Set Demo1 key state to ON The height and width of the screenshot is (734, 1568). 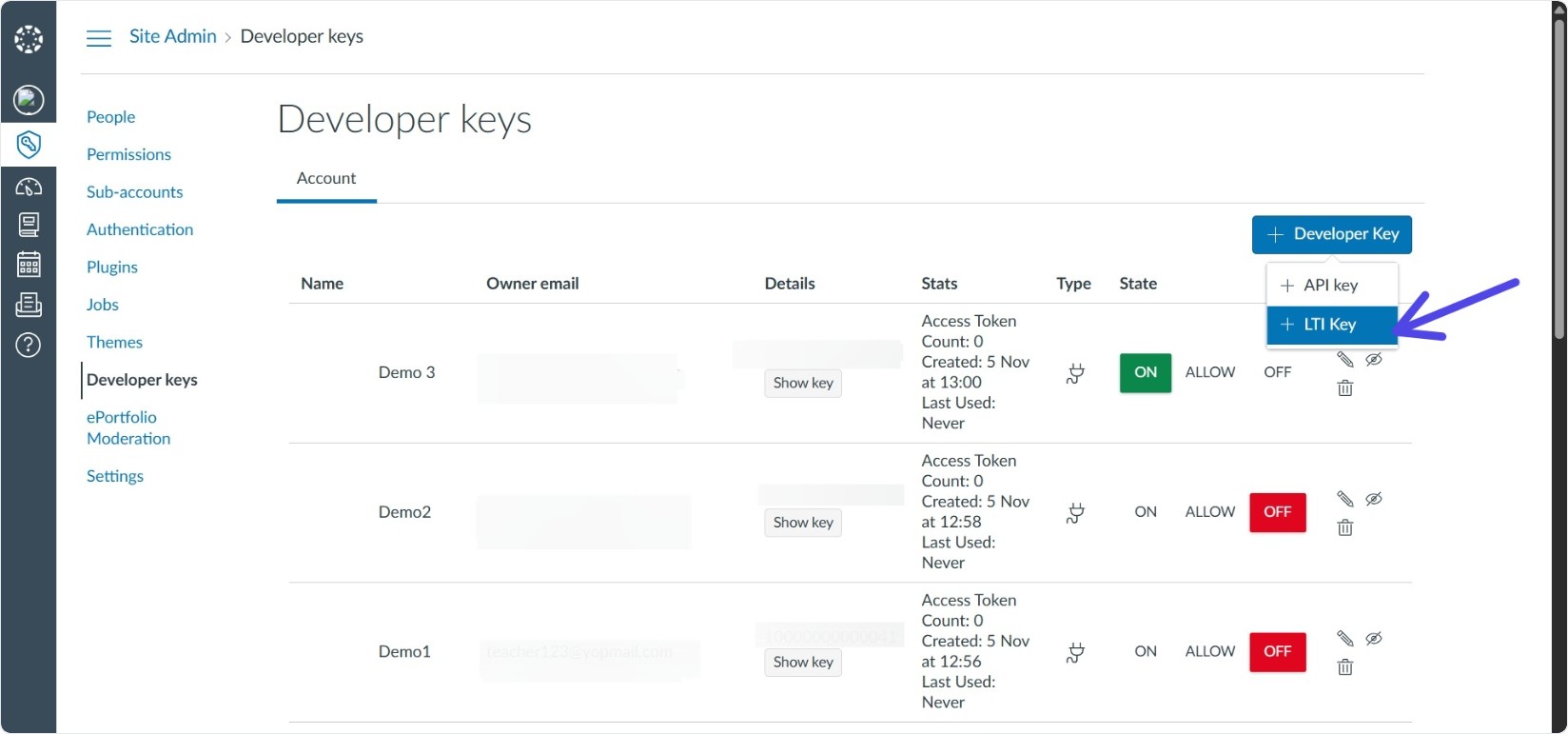pos(1146,652)
